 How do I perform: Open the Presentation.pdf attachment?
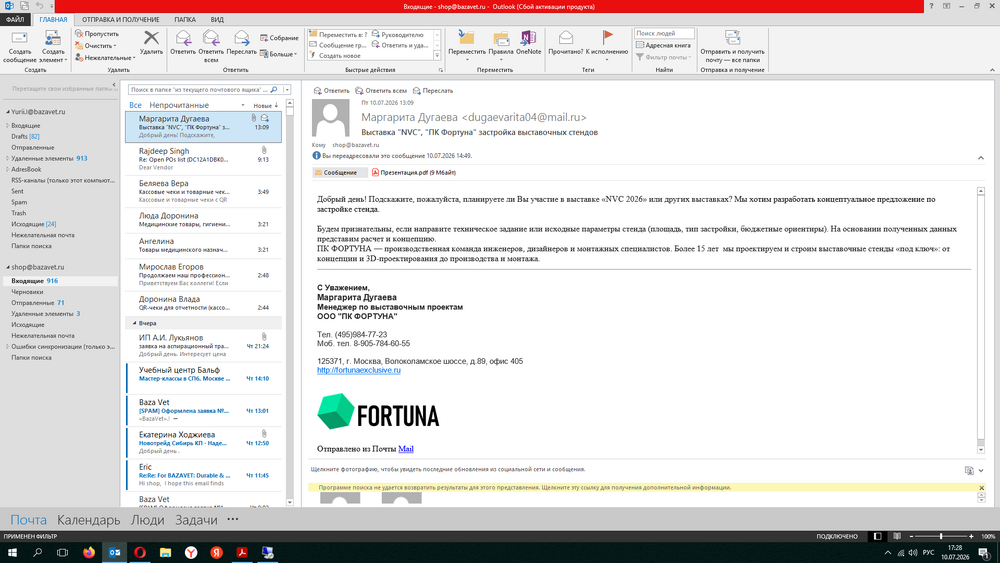point(414,173)
